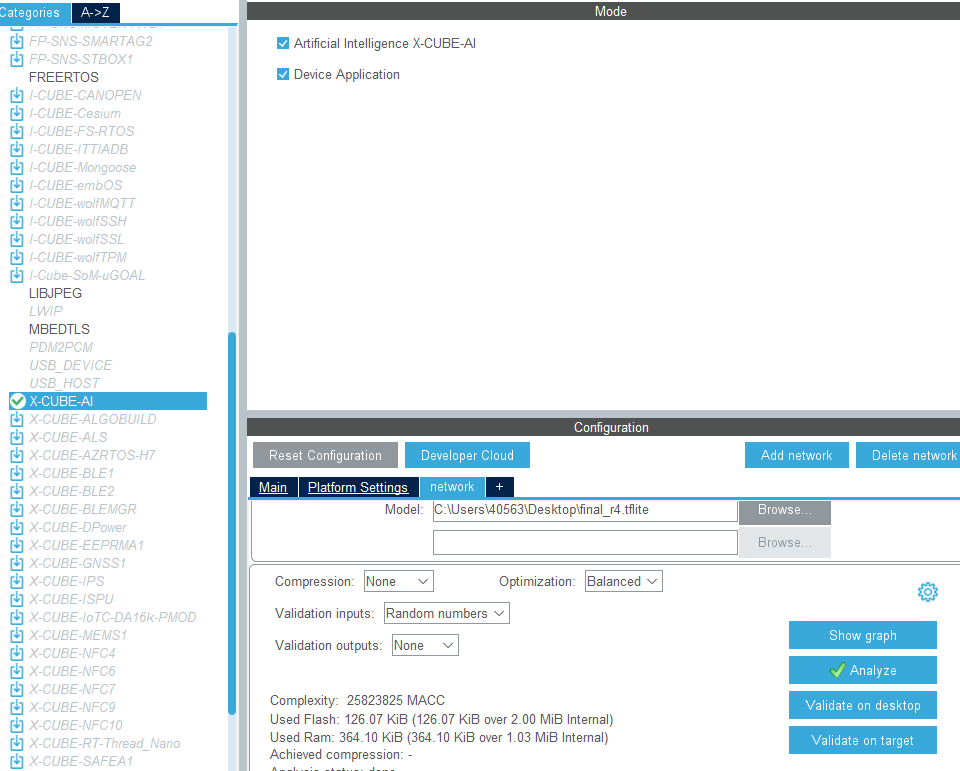Viewport: 960px width, 771px height.
Task: Click Validate on target button
Action: [x=863, y=740]
